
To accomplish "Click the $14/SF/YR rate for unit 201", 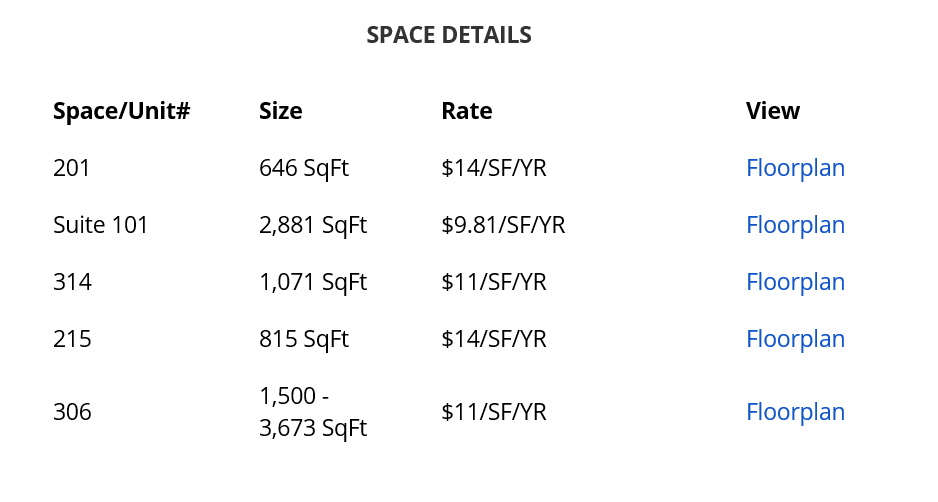I will coord(493,168).
